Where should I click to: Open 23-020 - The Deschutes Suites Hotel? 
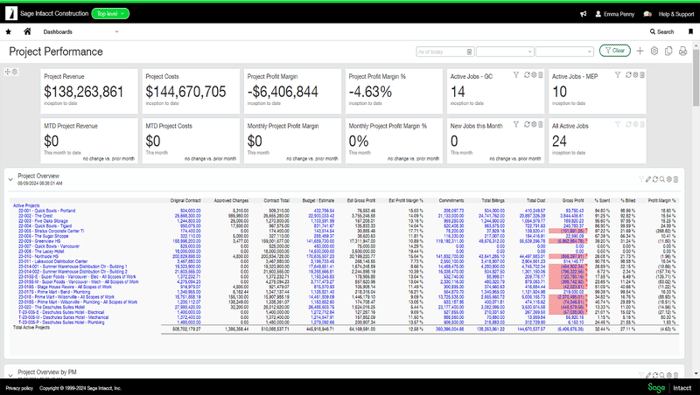tap(51, 307)
